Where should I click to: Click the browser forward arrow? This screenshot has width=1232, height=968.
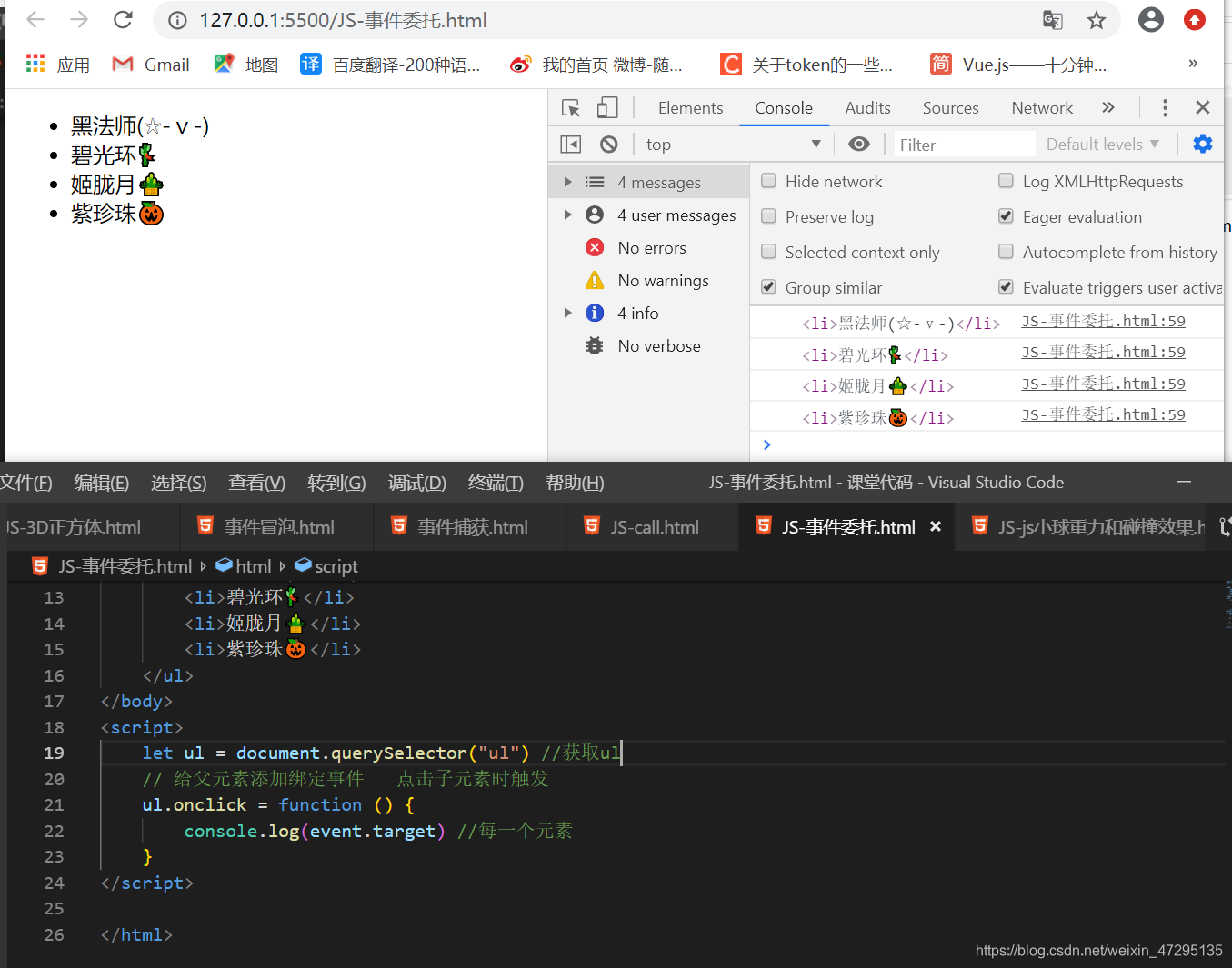[x=79, y=20]
